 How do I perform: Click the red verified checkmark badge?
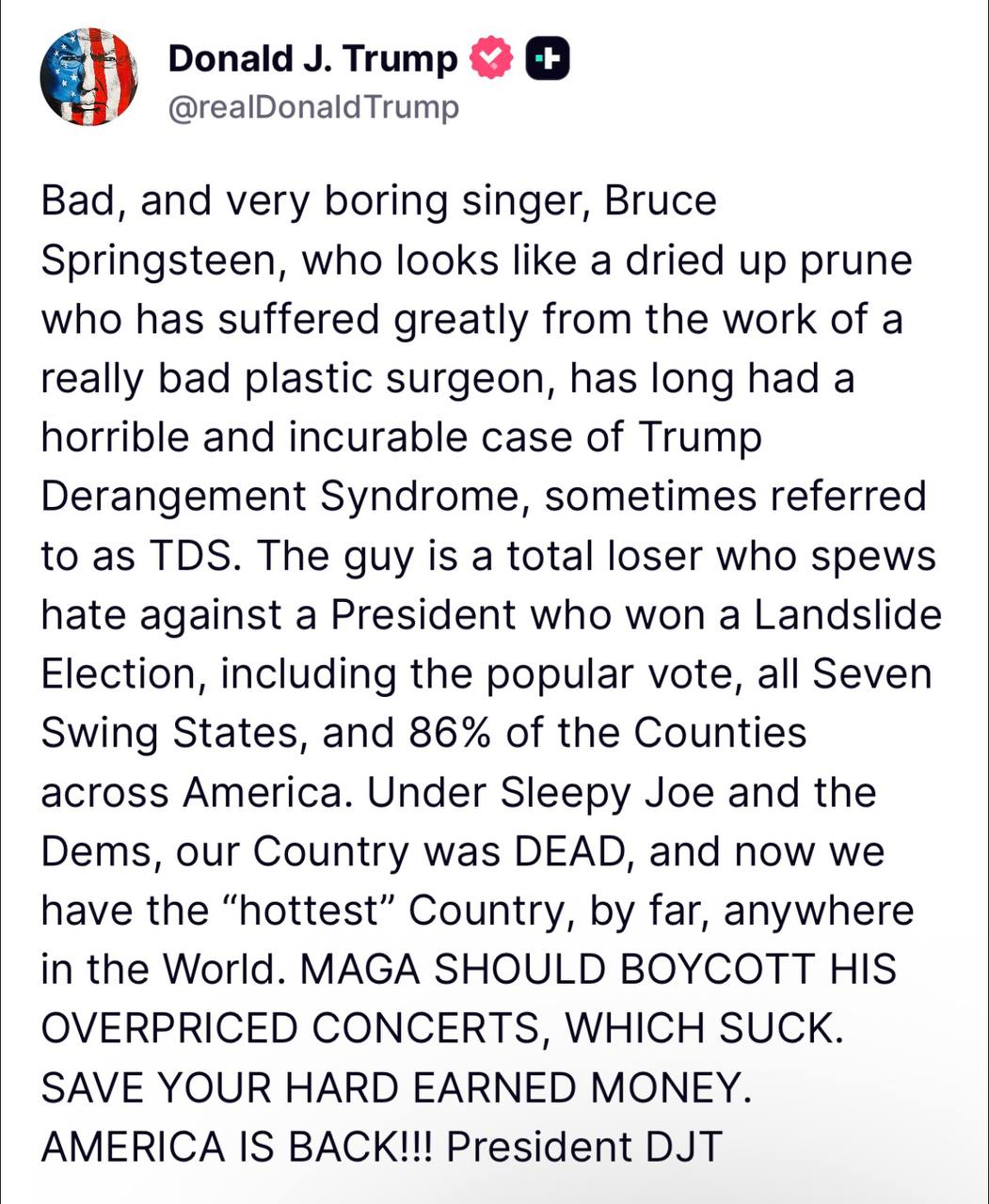pos(492,60)
